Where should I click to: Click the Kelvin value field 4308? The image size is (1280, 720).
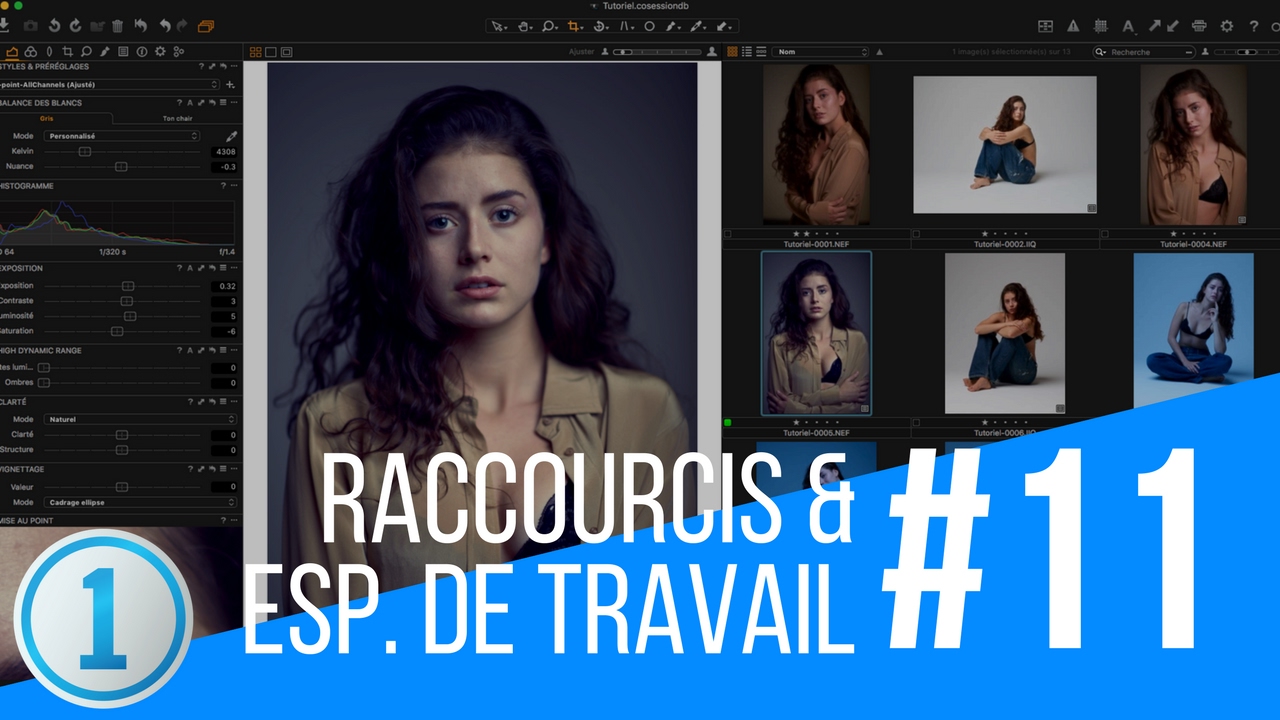[x=224, y=152]
